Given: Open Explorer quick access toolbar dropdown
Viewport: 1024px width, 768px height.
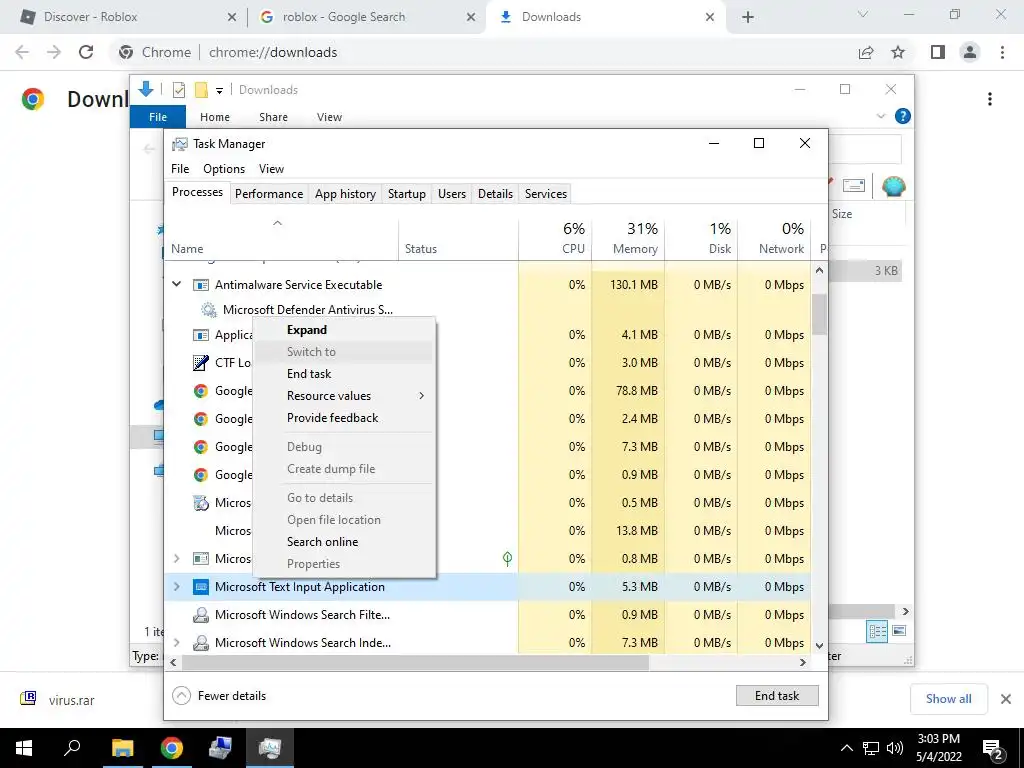Looking at the screenshot, I should (x=219, y=90).
